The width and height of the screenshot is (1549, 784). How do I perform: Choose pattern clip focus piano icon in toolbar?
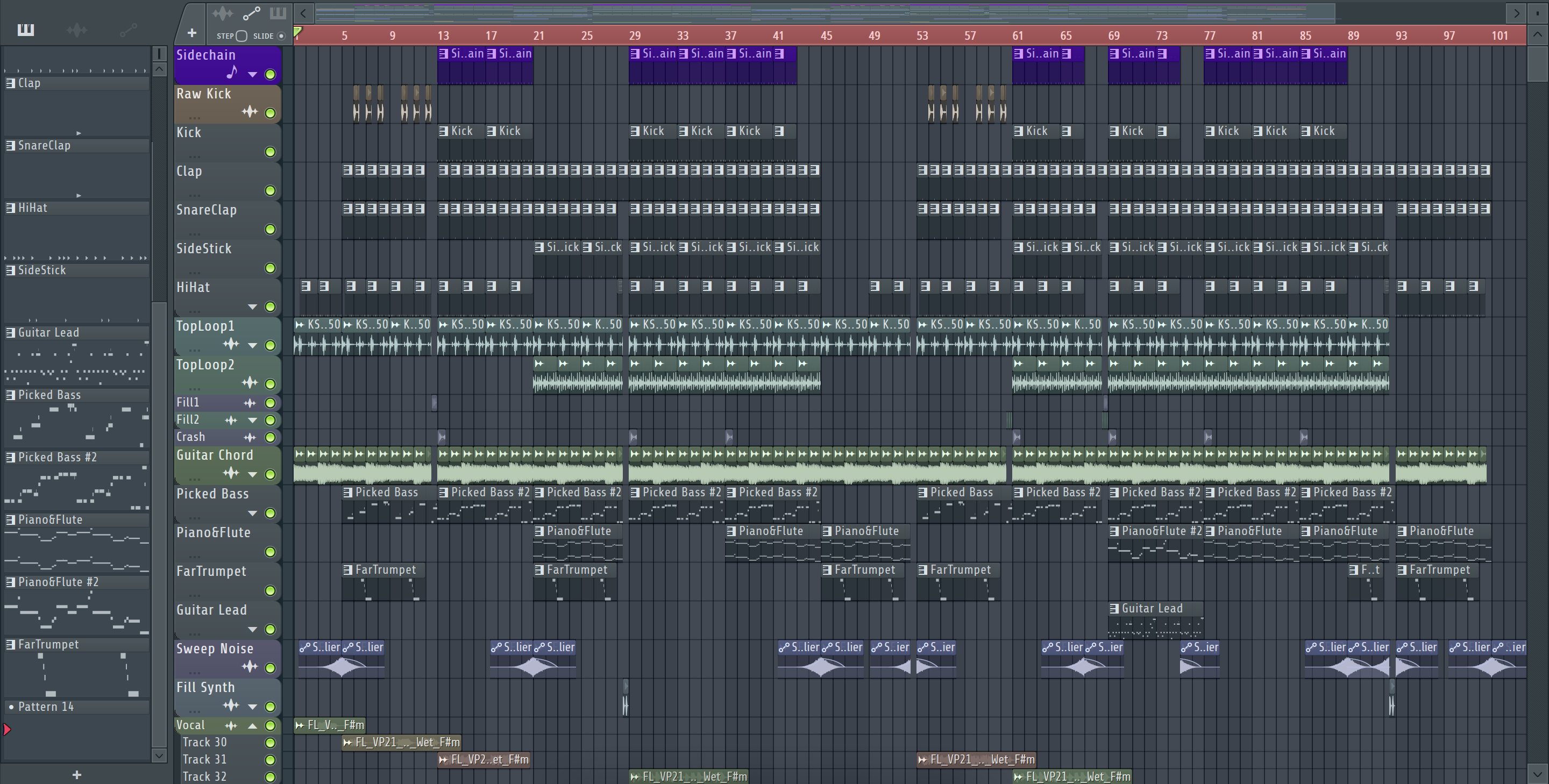pos(278,13)
